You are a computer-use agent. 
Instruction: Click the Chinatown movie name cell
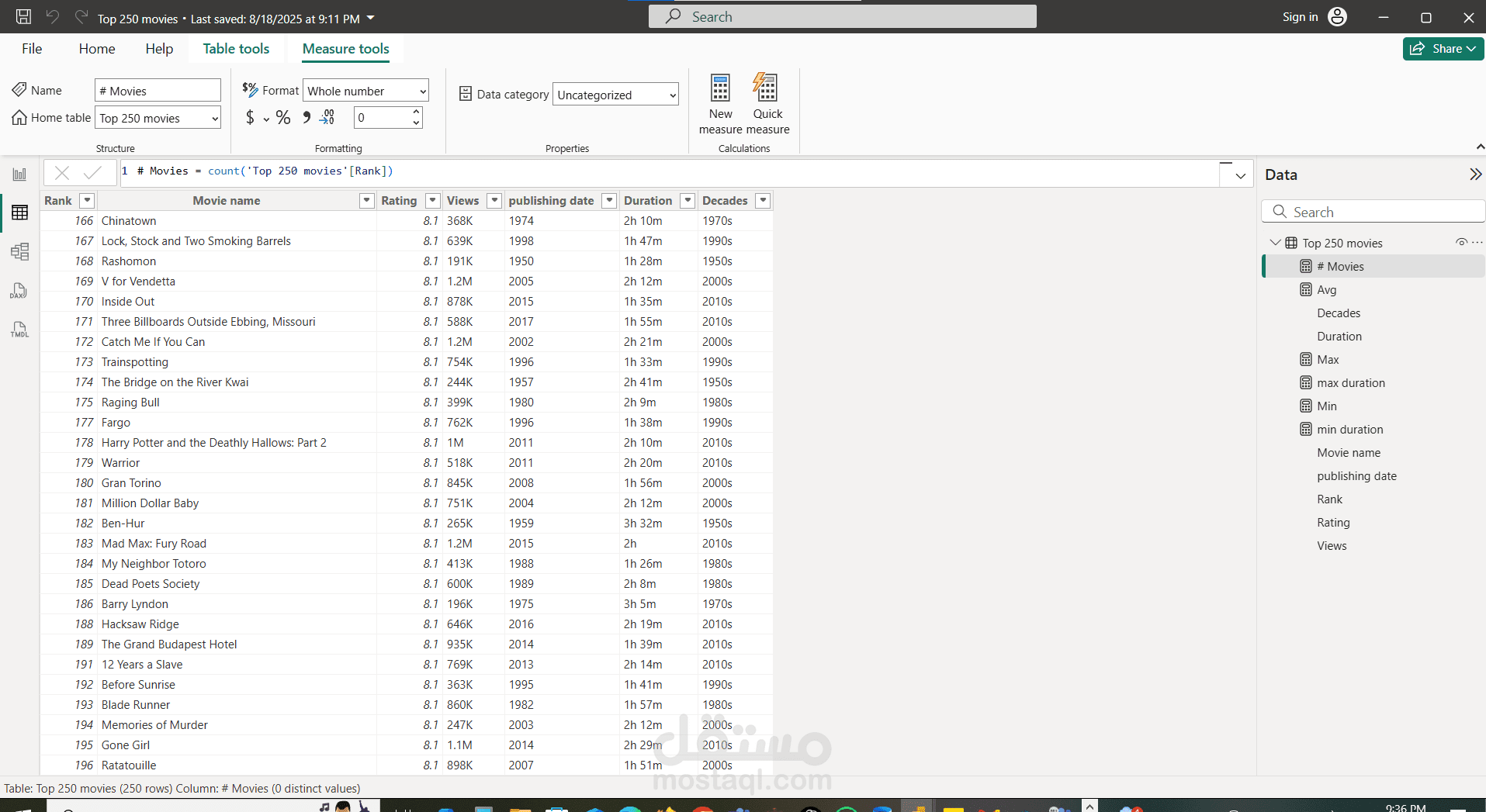click(x=237, y=221)
